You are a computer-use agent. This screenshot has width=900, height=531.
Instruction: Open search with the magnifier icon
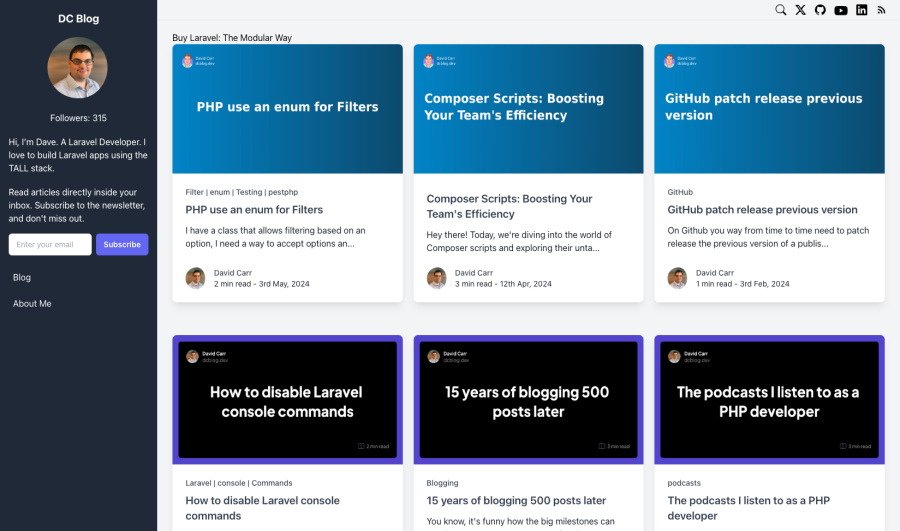(781, 10)
